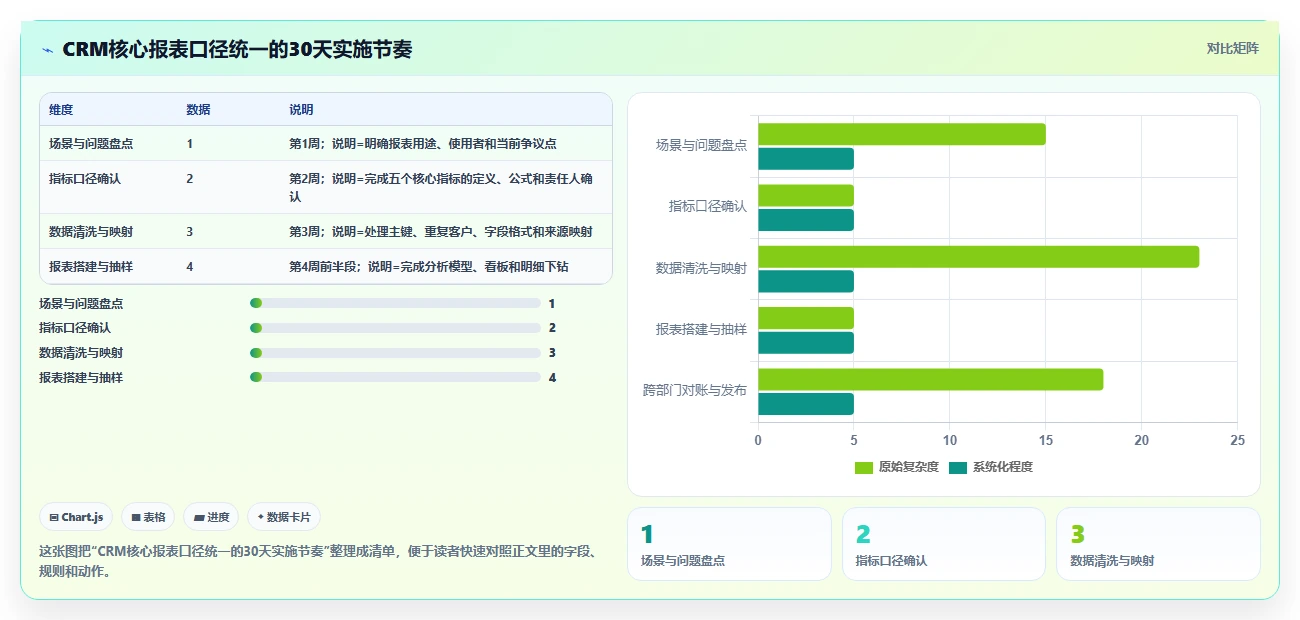Click the title CRM核心报表口径统一的30天实施节奏
Image resolution: width=1300 pixels, height=620 pixels.
tap(237, 49)
